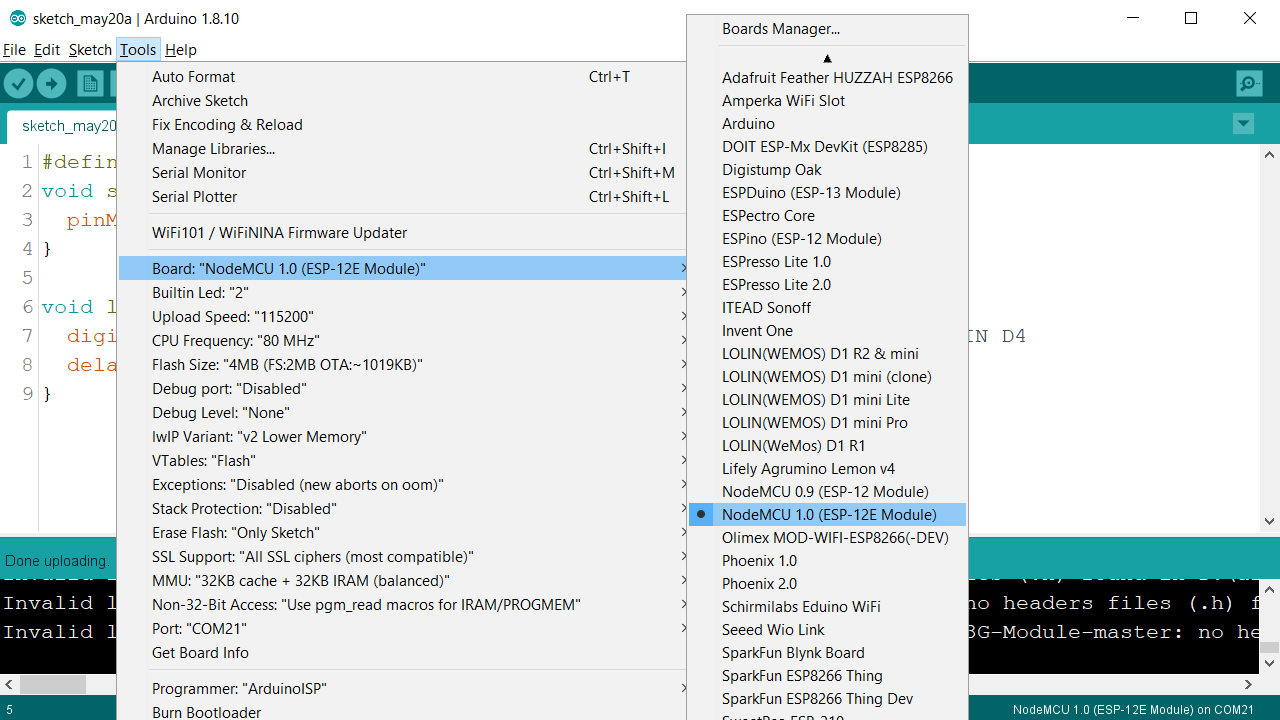Select Adafruit Feather HUZZAH ESP8266 board

pyautogui.click(x=827, y=78)
